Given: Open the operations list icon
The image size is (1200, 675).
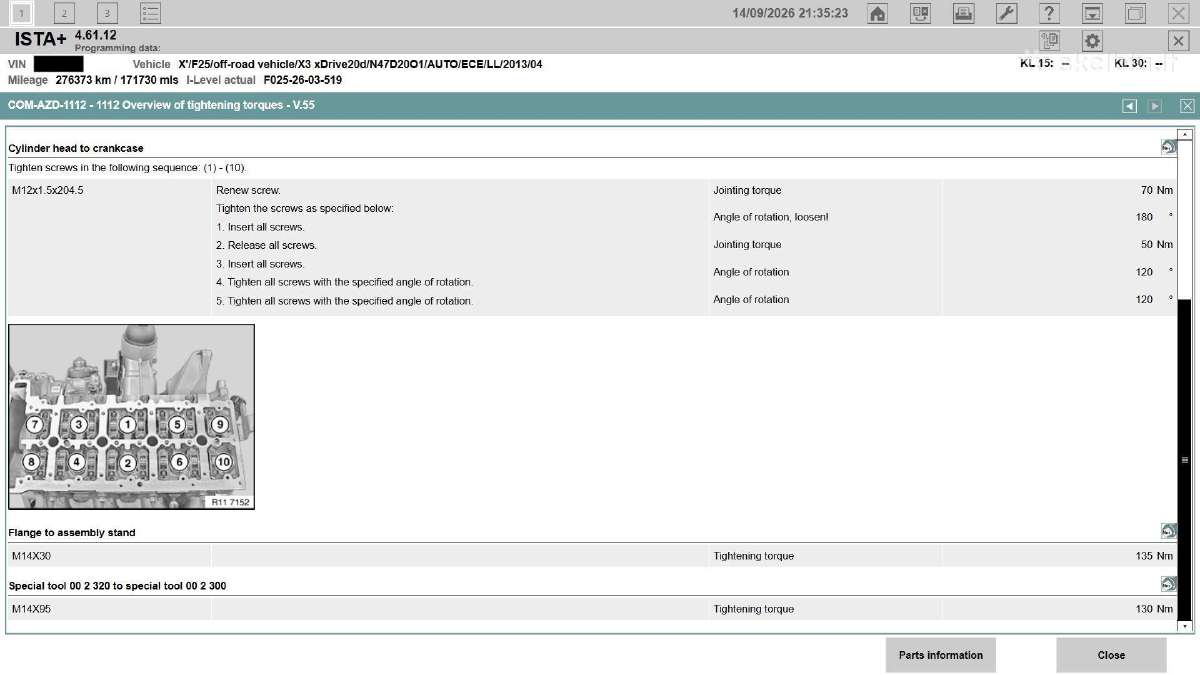Looking at the screenshot, I should point(150,13).
